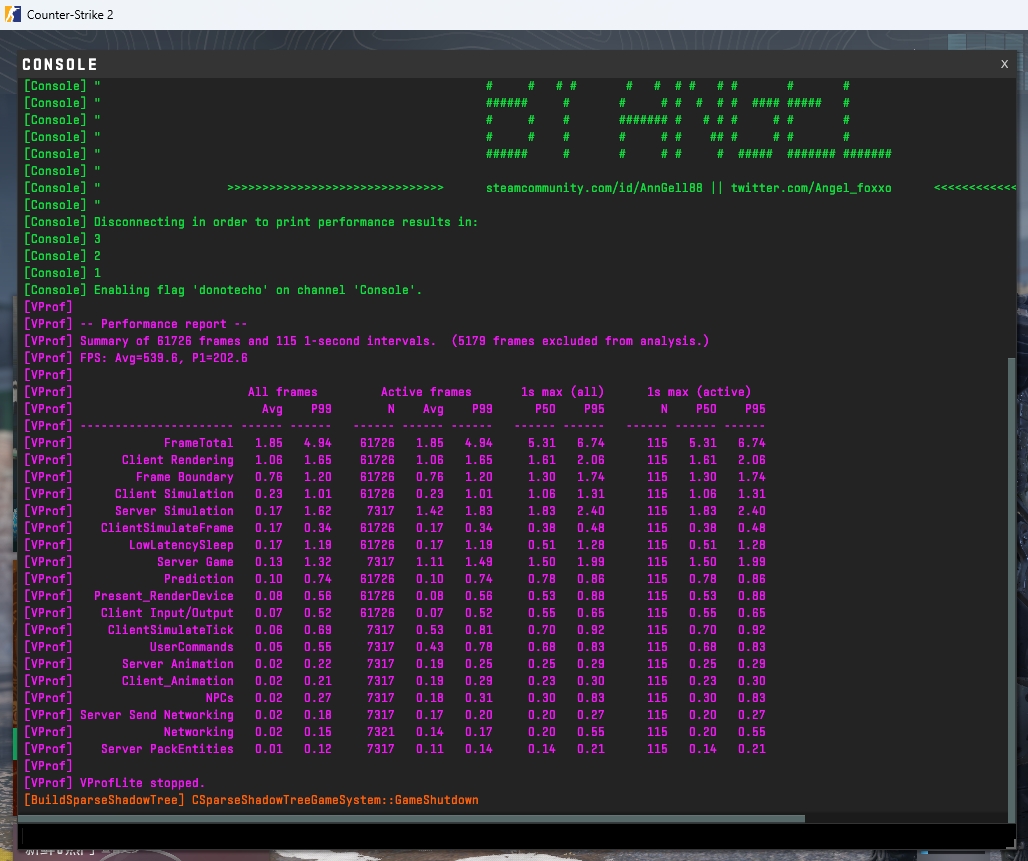This screenshot has width=1028, height=861.
Task: Click the 'Enabling flag donotecho' console line
Action: tap(224, 290)
